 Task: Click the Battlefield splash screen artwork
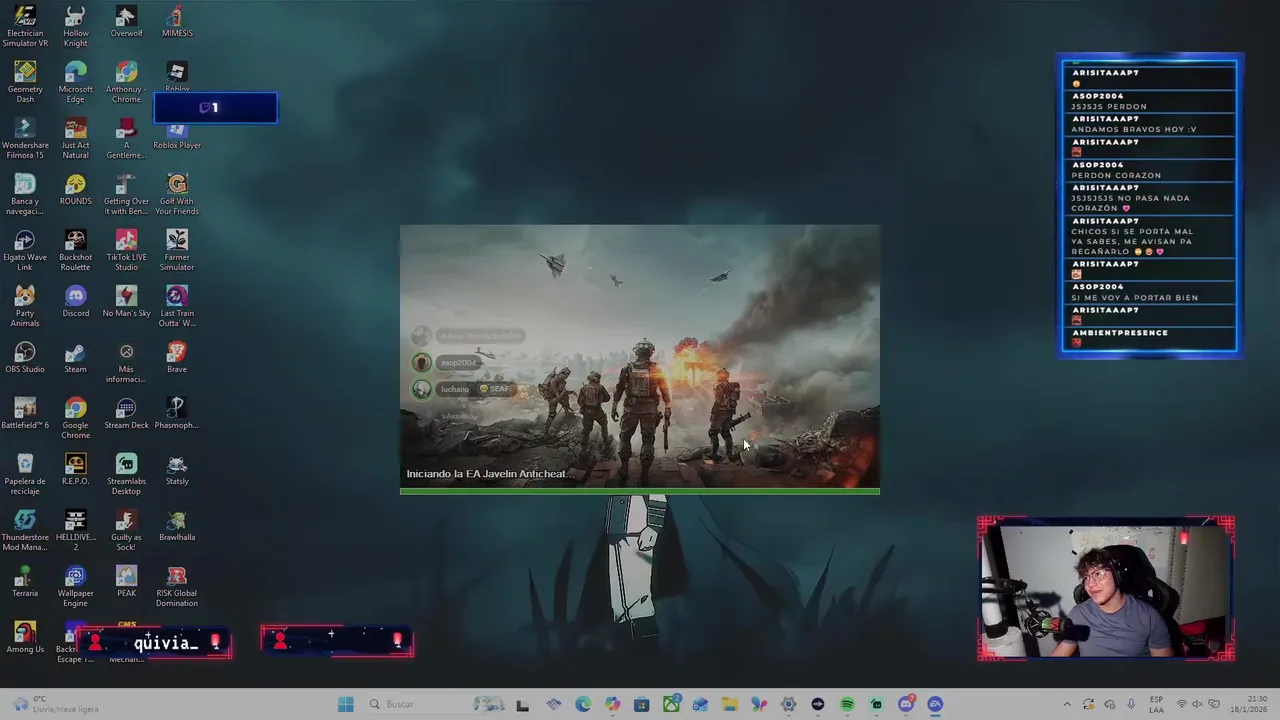coord(640,356)
